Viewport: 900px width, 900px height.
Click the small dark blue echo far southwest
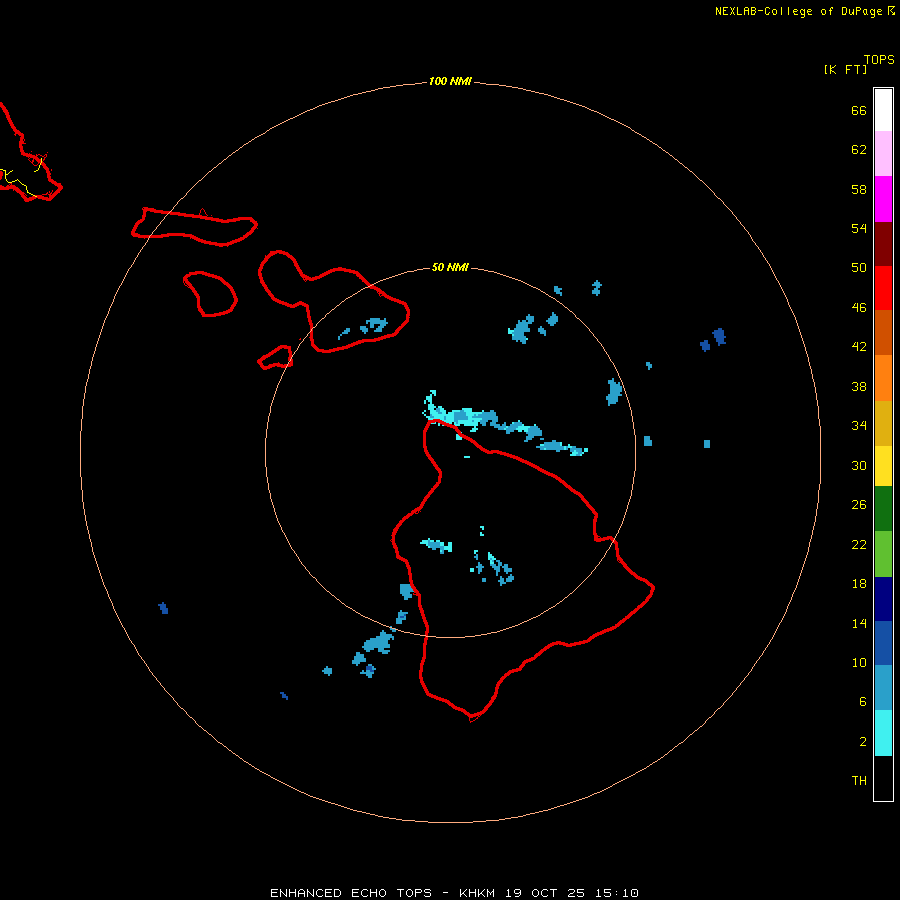pyautogui.click(x=284, y=696)
